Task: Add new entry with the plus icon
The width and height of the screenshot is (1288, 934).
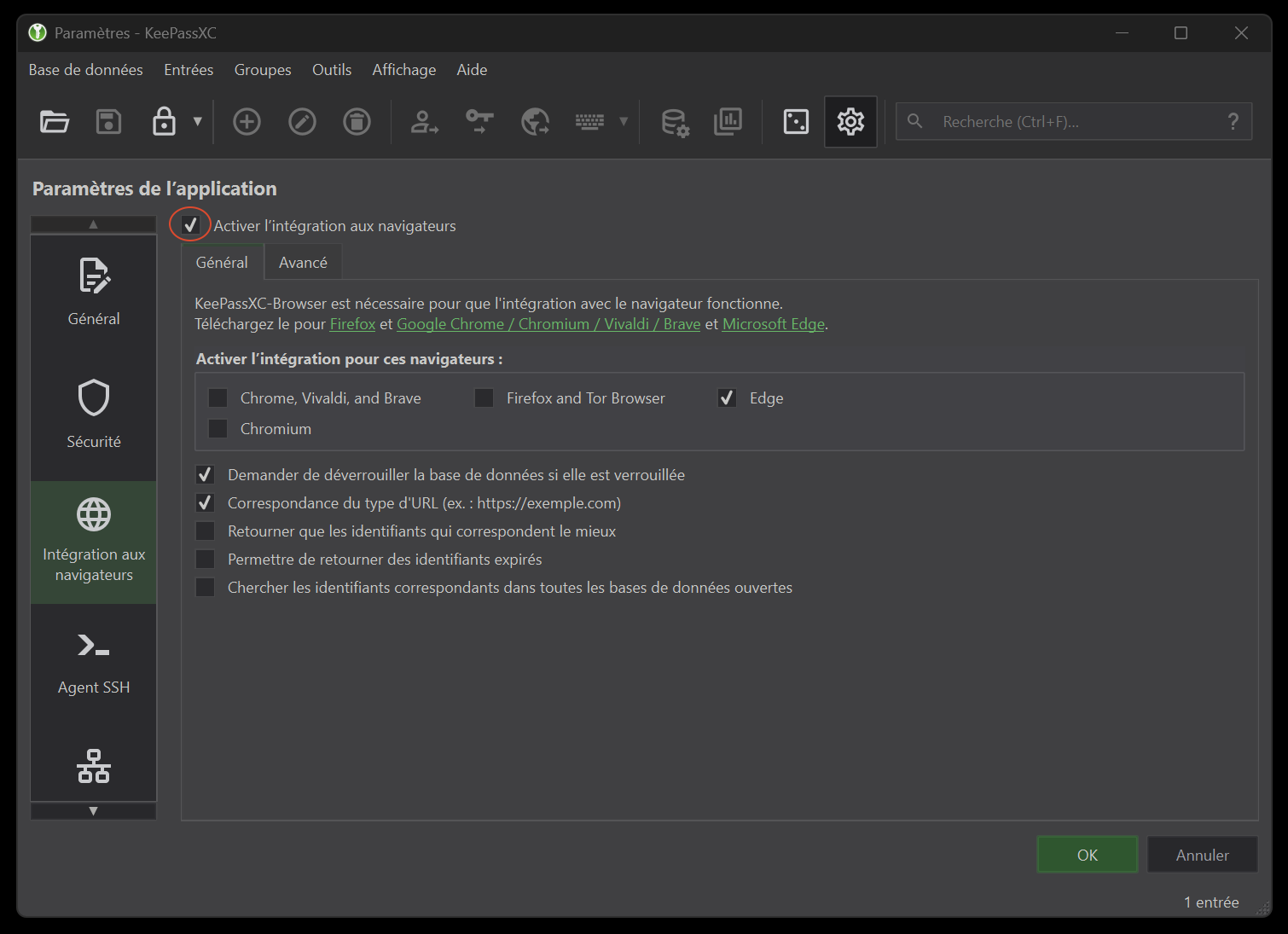Action: coord(247,122)
